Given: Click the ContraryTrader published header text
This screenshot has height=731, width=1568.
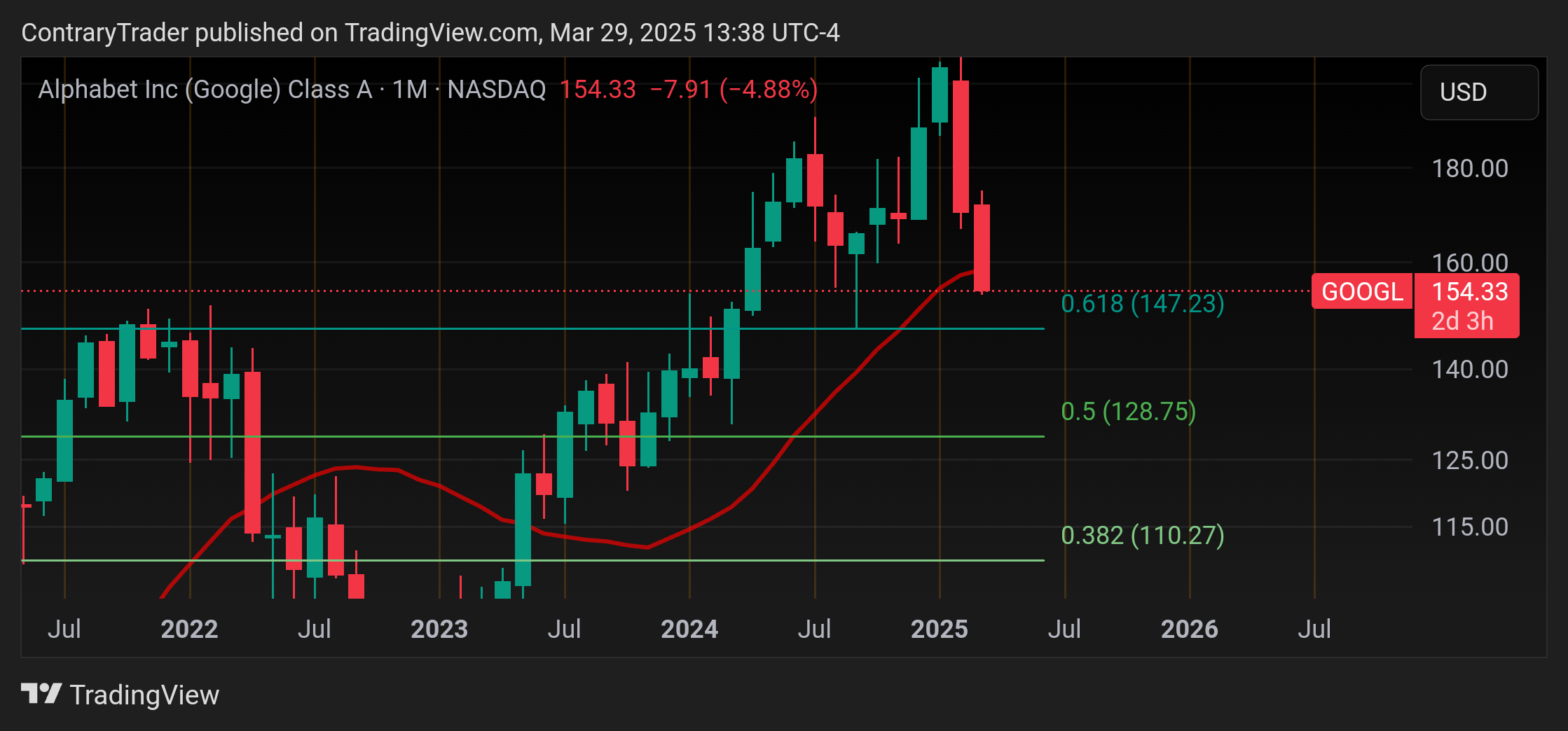Looking at the screenshot, I should click(430, 32).
